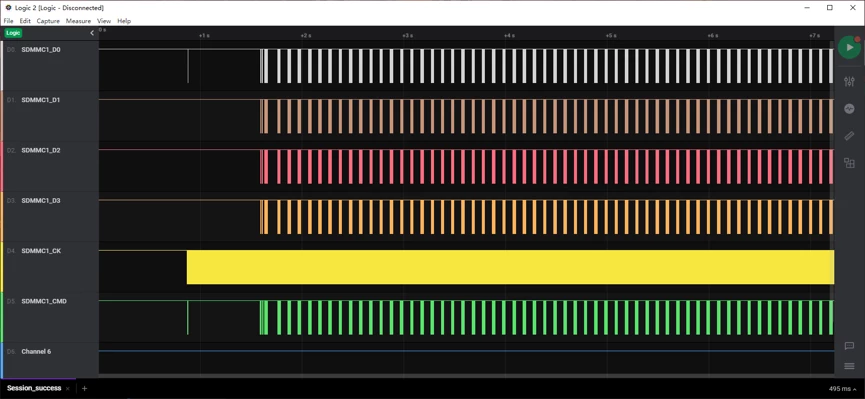Open the hamburger main menu icon
Image resolution: width=865 pixels, height=399 pixels.
point(850,366)
